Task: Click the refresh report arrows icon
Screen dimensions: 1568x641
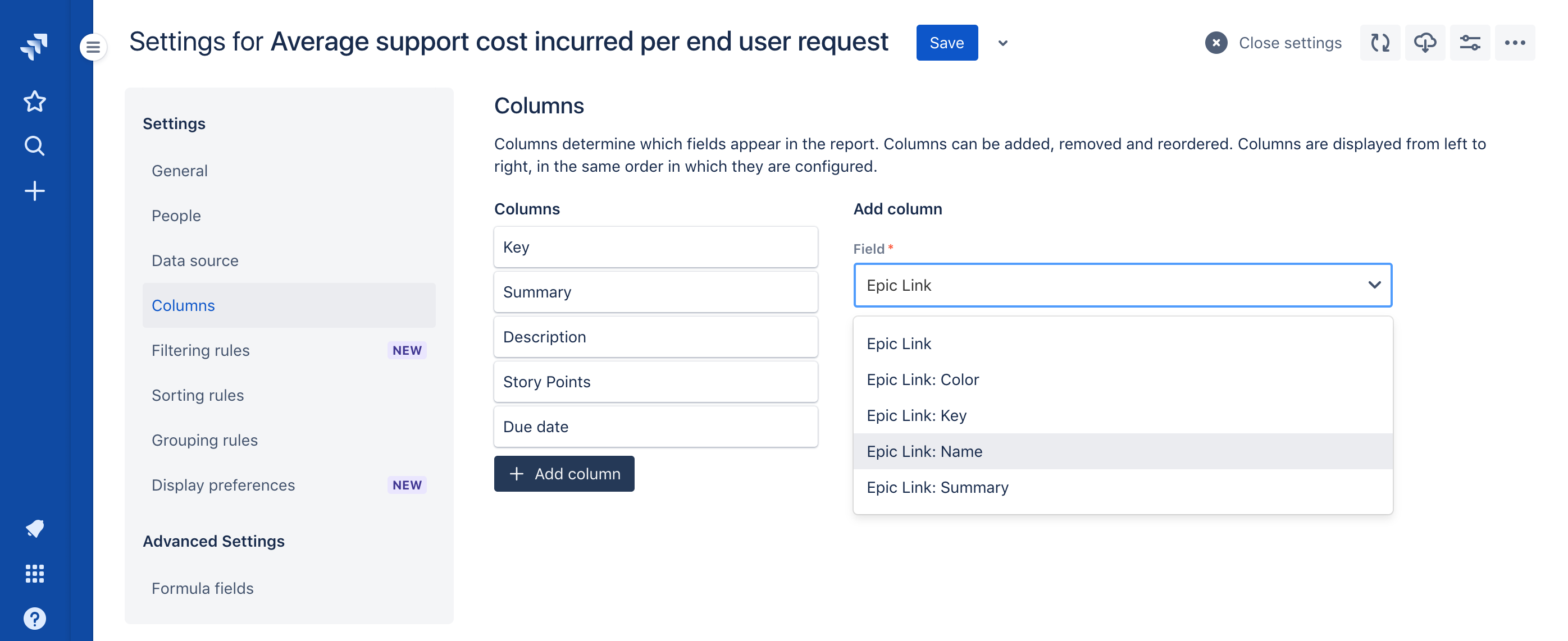Action: click(1380, 43)
